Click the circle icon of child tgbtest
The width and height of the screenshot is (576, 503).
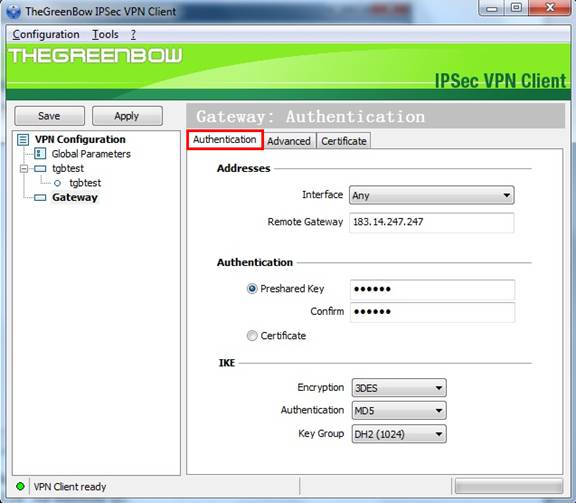(x=57, y=183)
